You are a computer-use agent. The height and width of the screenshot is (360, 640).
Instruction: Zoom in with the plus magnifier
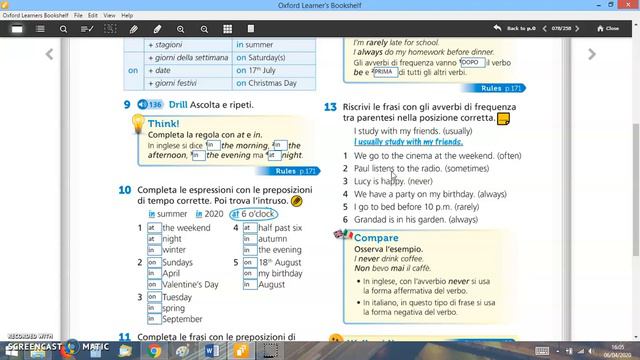(180, 29)
